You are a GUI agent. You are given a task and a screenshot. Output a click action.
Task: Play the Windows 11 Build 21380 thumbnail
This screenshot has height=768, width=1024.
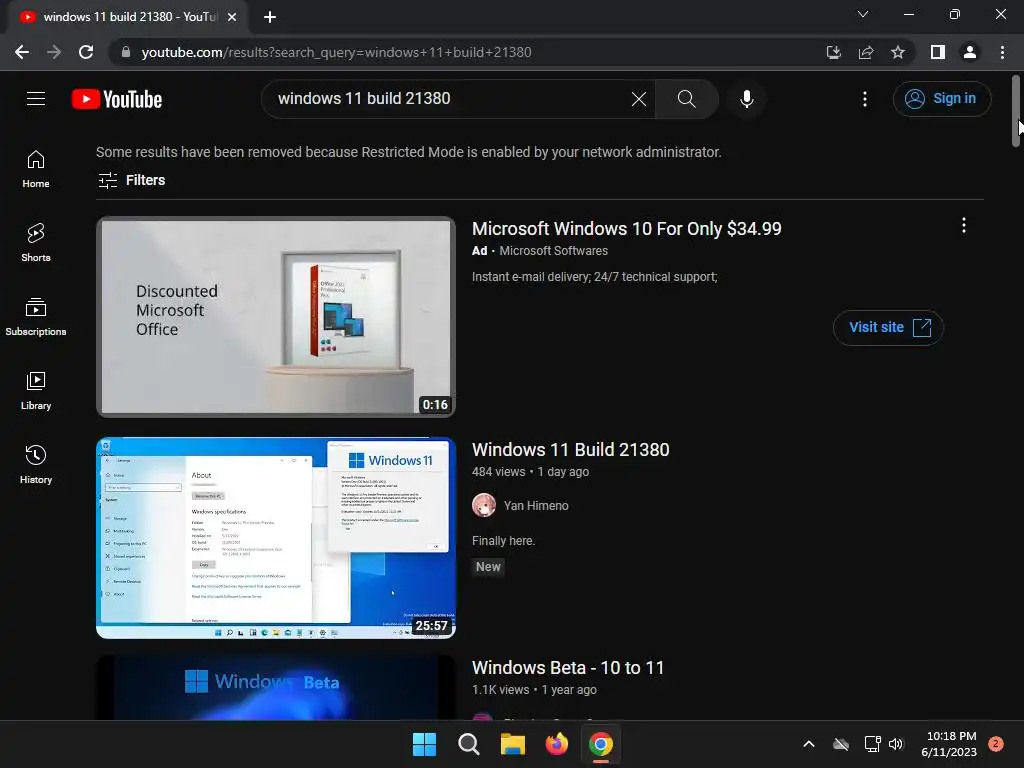click(276, 537)
